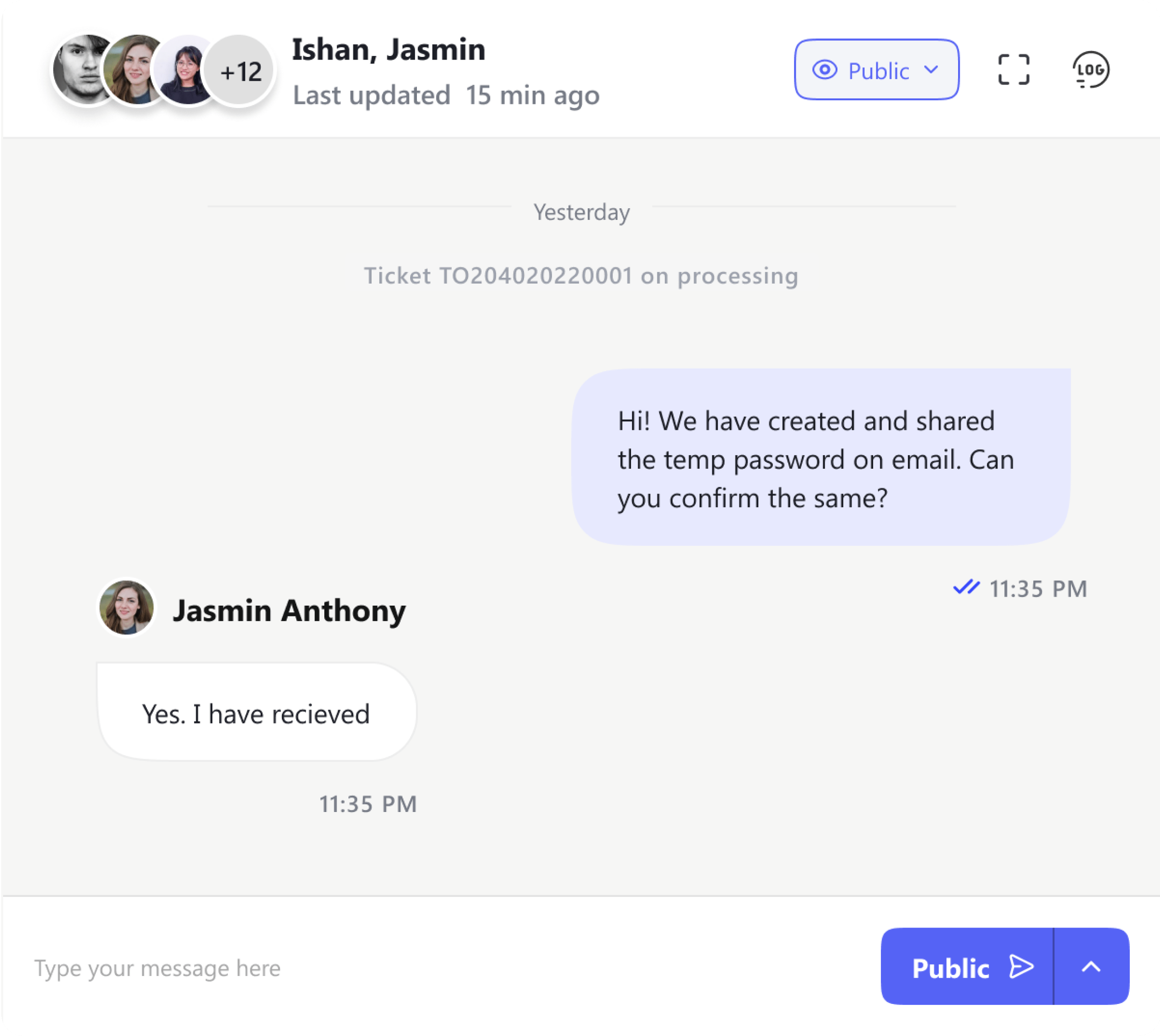1160x1036 pixels.
Task: Open Jasmin Anthony sender name
Action: click(289, 610)
